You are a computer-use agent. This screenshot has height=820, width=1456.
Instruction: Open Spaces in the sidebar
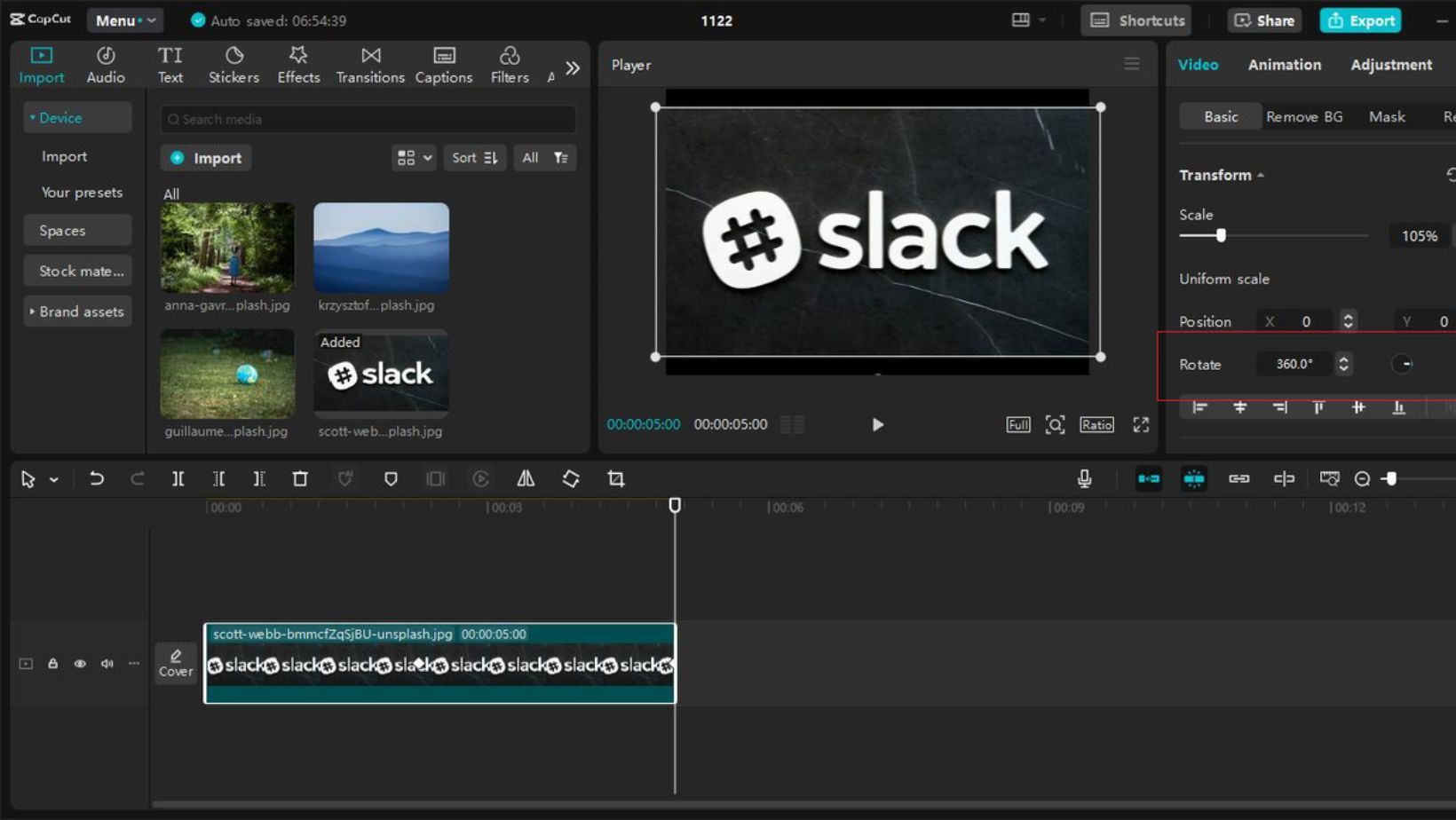coord(77,230)
